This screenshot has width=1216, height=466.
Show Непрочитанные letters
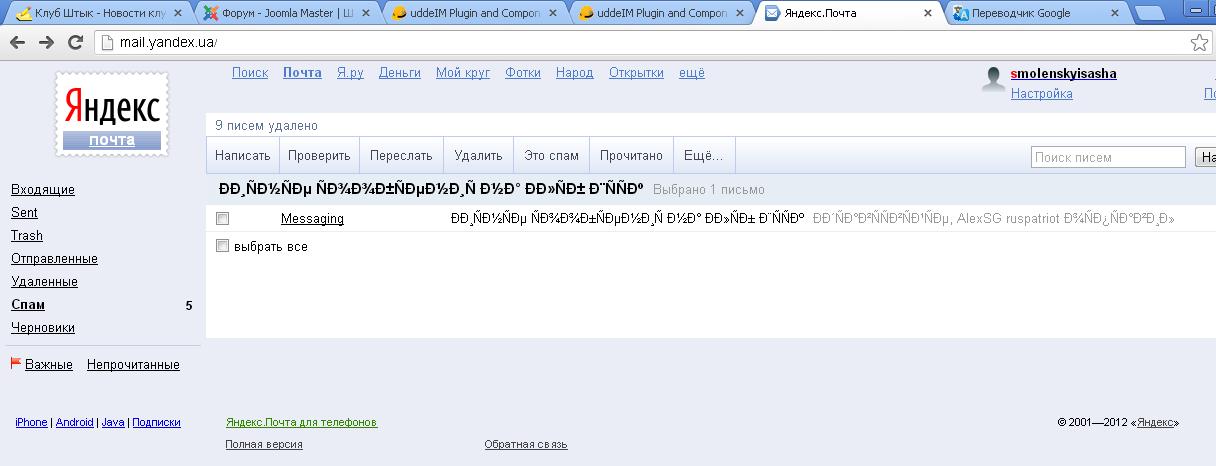133,365
